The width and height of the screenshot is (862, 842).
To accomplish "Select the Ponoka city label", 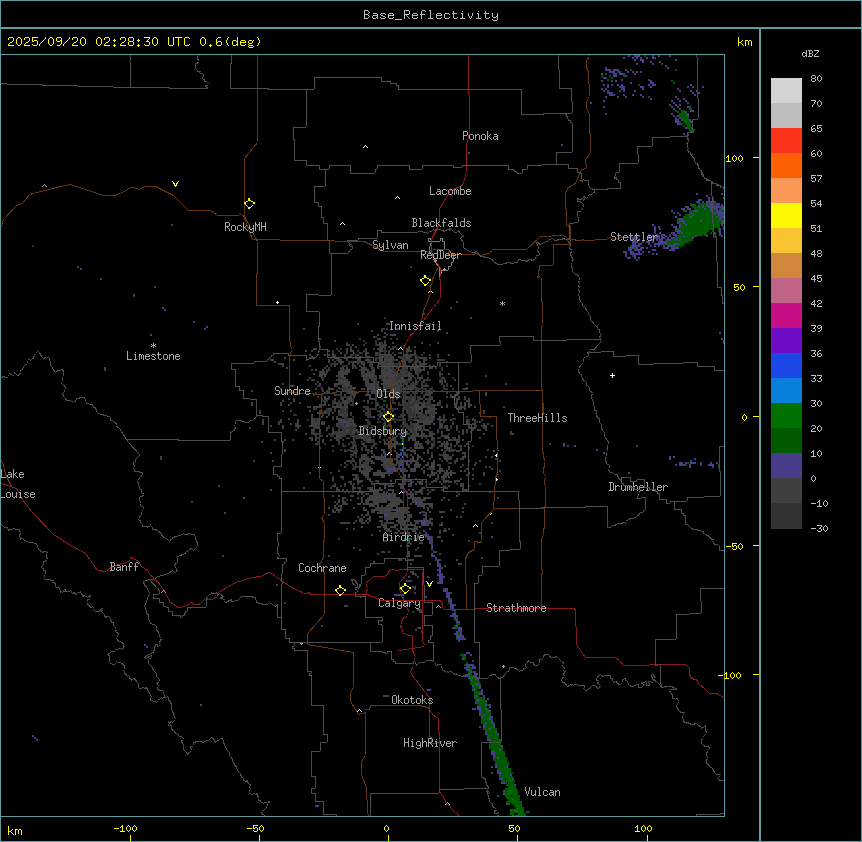I will [x=480, y=136].
